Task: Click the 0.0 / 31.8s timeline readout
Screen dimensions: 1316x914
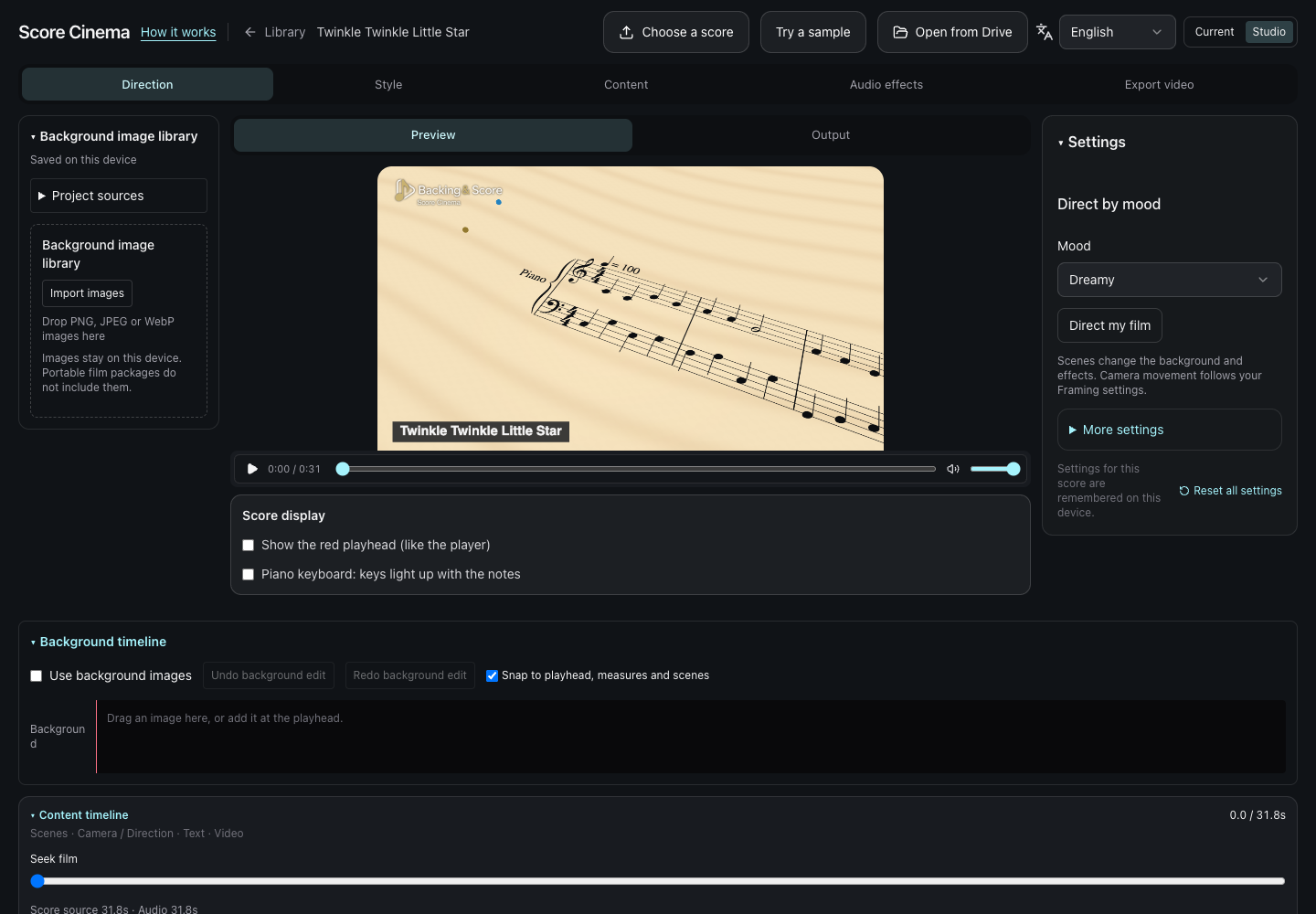Action: click(1258, 815)
